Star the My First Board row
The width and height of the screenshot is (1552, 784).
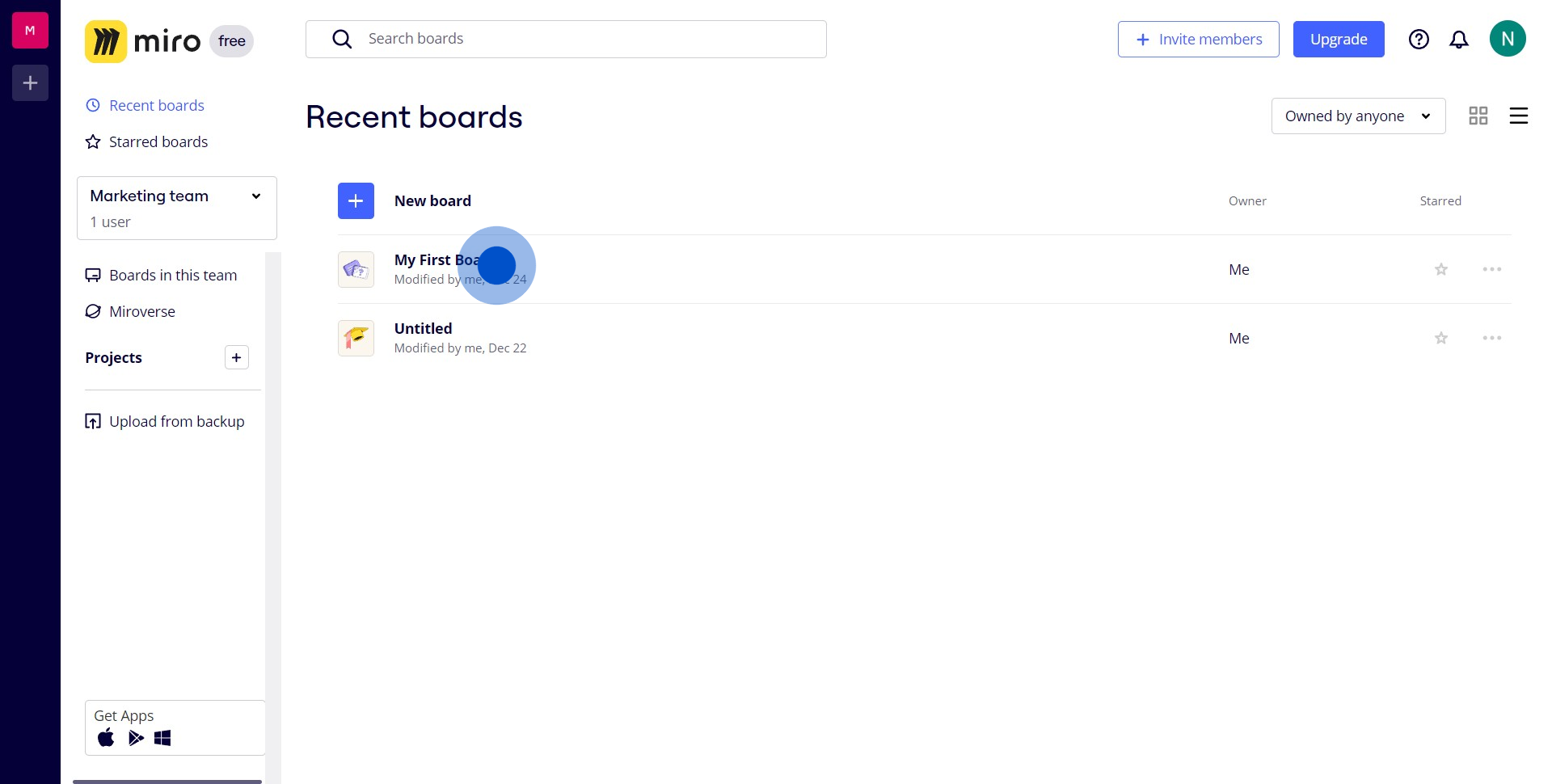[x=1441, y=269]
